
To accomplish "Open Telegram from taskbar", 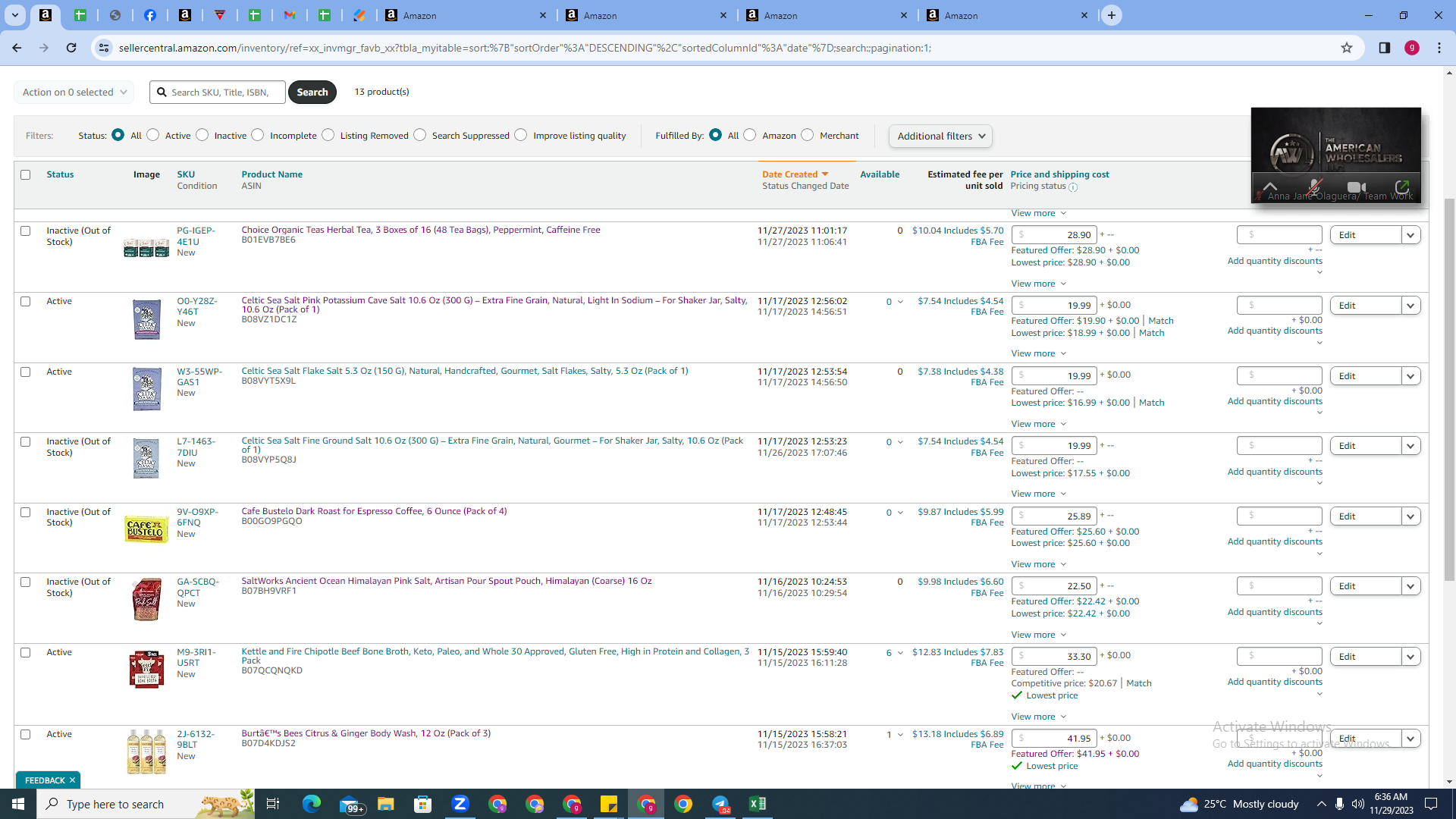I will tap(720, 804).
